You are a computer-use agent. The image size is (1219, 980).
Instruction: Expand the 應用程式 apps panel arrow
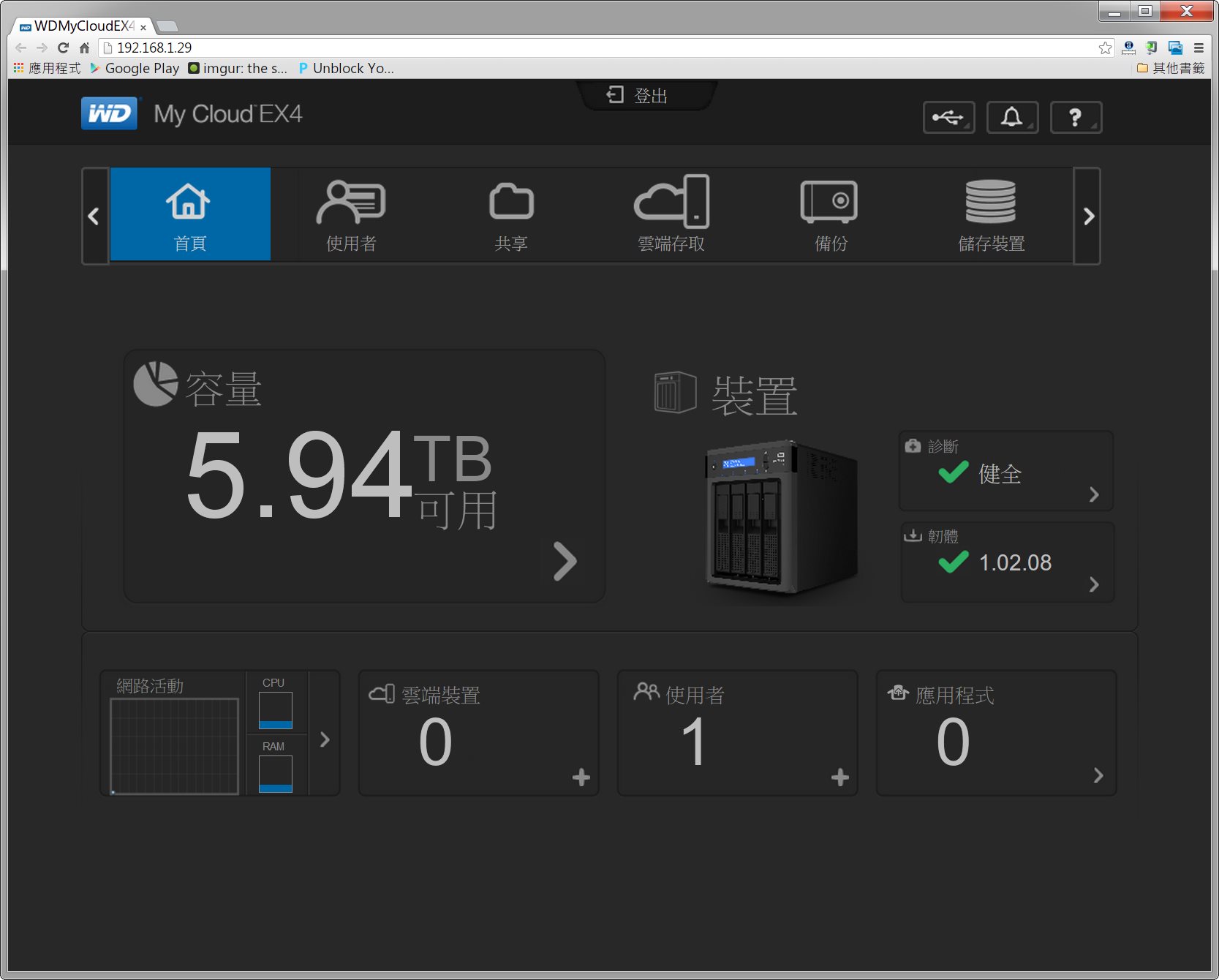coord(1098,775)
